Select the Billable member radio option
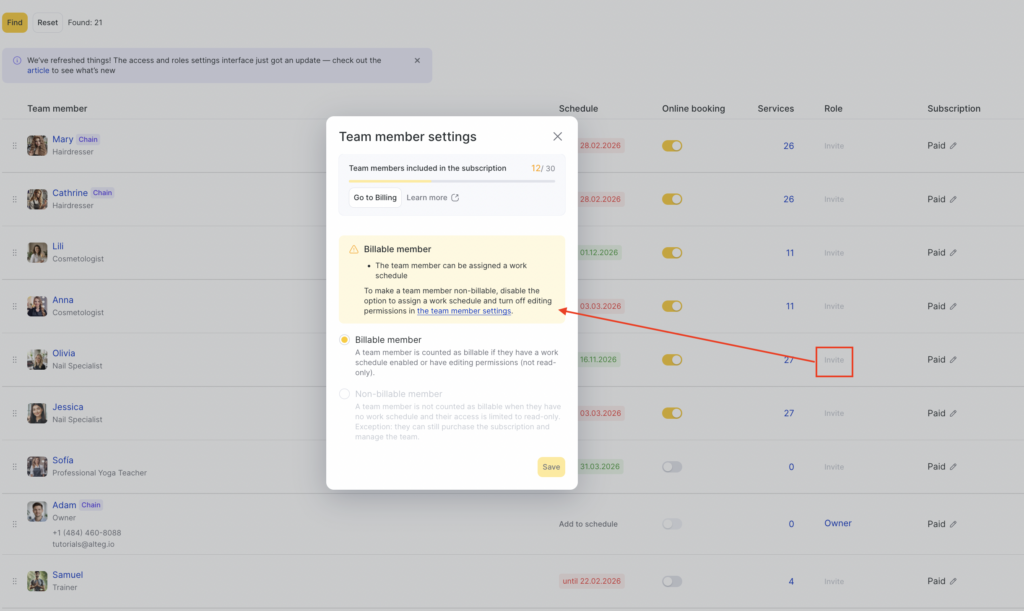The width and height of the screenshot is (1024, 611). point(345,340)
